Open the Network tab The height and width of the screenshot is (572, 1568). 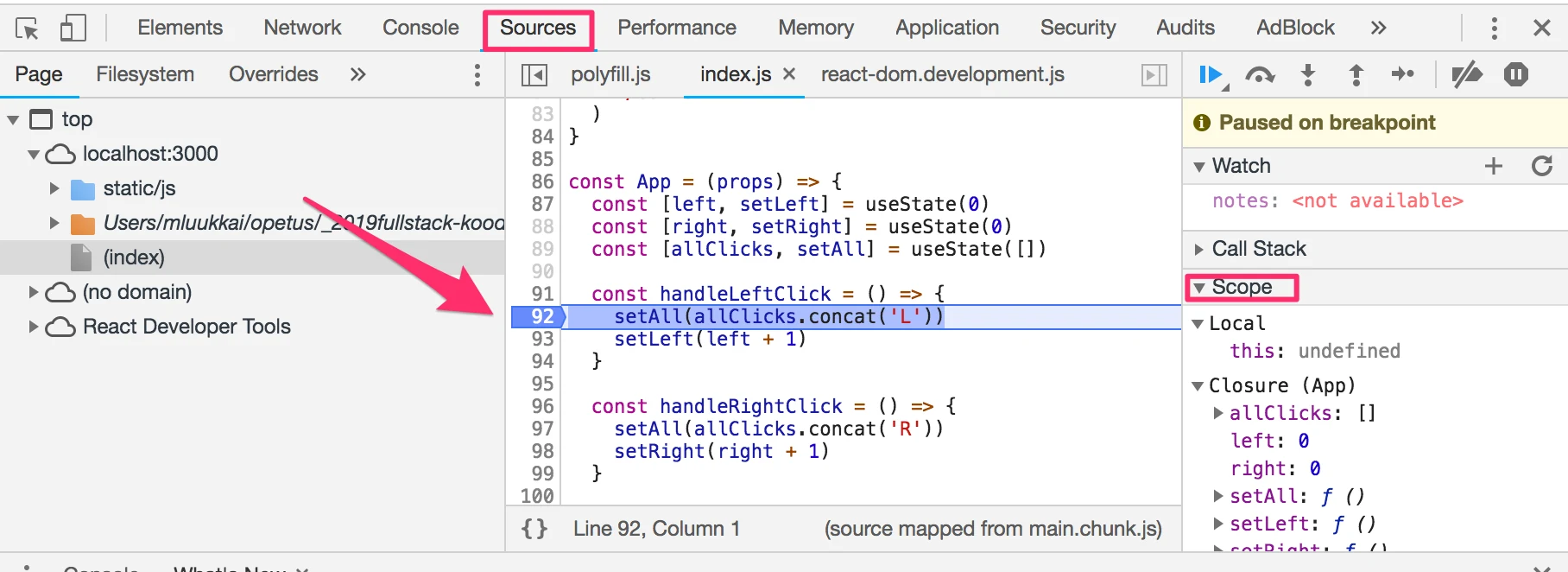pyautogui.click(x=302, y=28)
